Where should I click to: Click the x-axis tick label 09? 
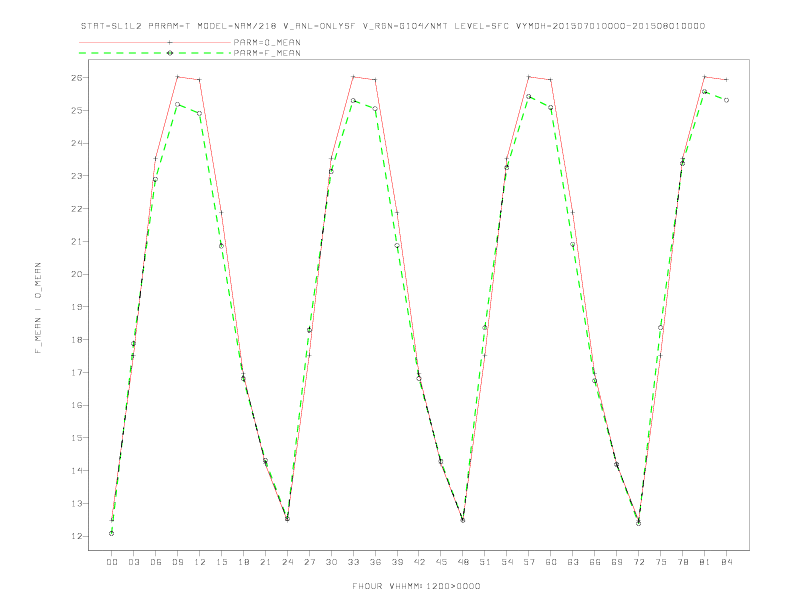pos(177,562)
